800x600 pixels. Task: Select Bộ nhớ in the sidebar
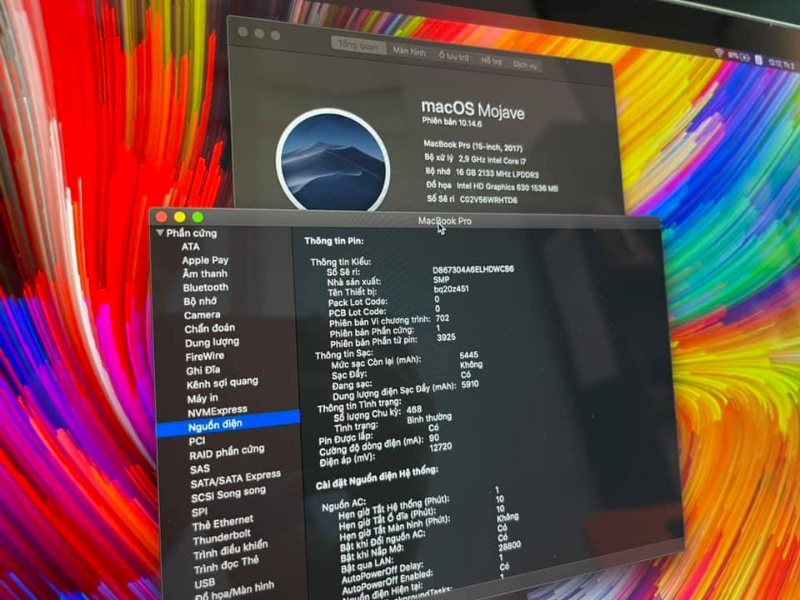[x=200, y=301]
